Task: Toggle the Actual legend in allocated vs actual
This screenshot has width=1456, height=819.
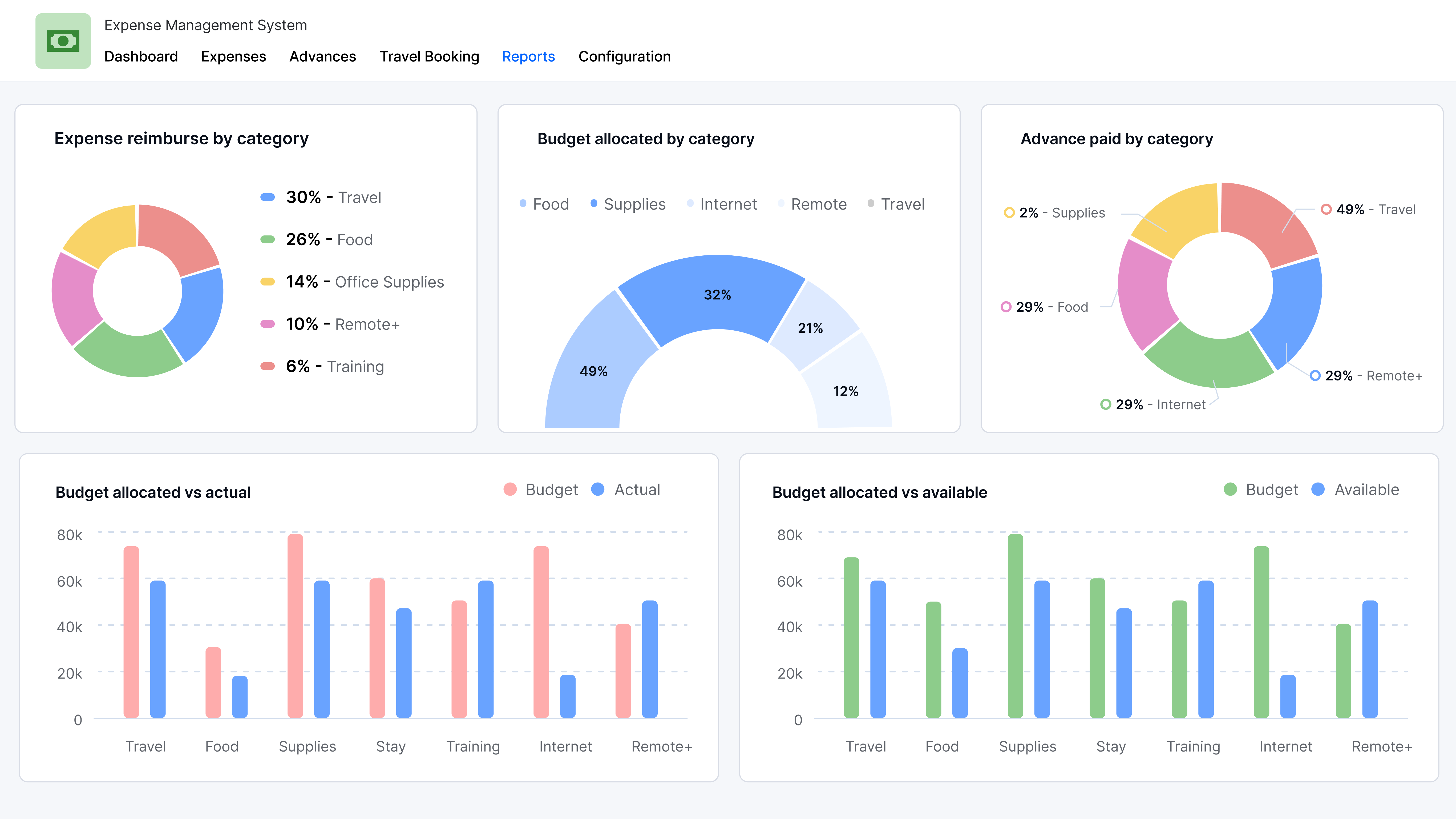Action: tap(626, 489)
